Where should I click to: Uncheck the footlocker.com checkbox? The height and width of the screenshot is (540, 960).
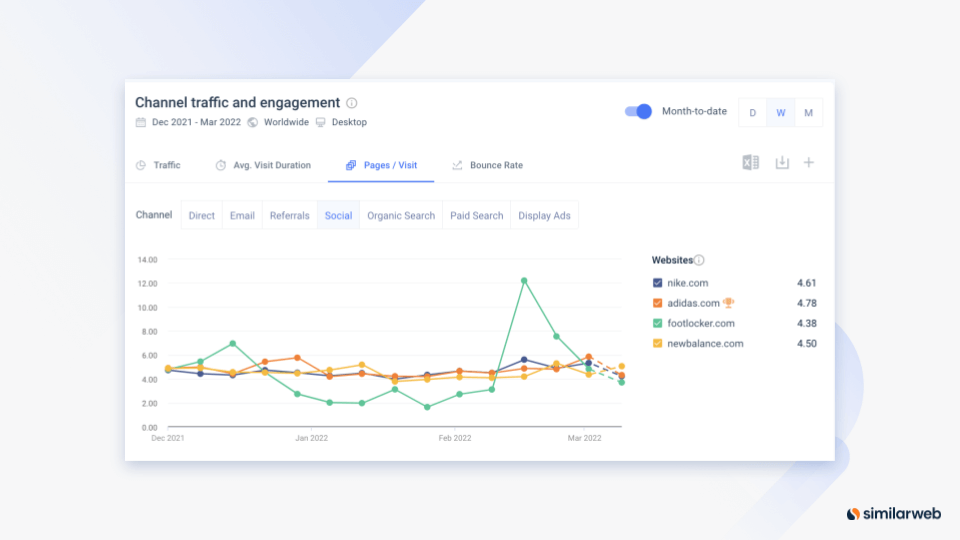(658, 323)
